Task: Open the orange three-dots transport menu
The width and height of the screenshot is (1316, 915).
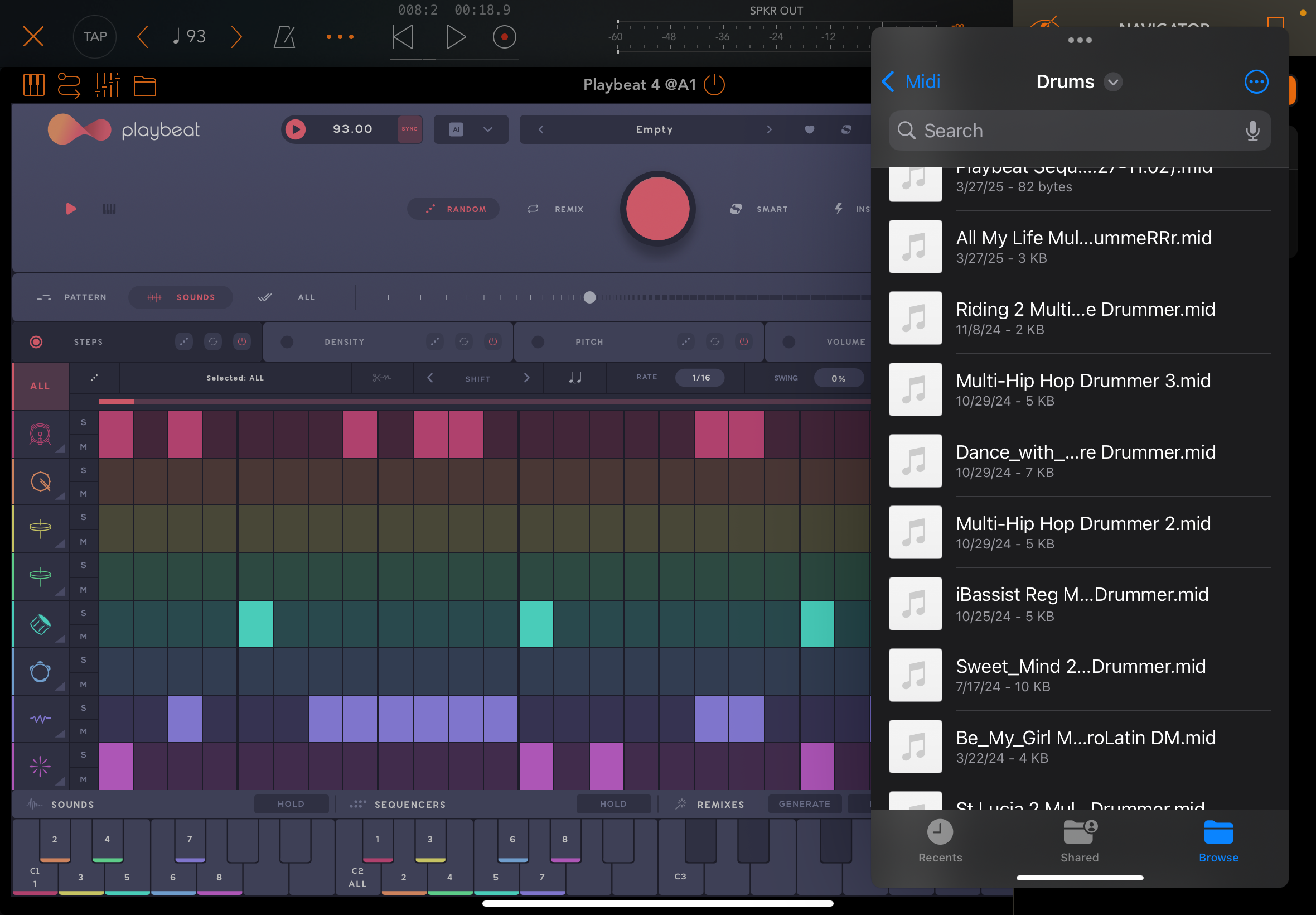Action: pos(340,37)
